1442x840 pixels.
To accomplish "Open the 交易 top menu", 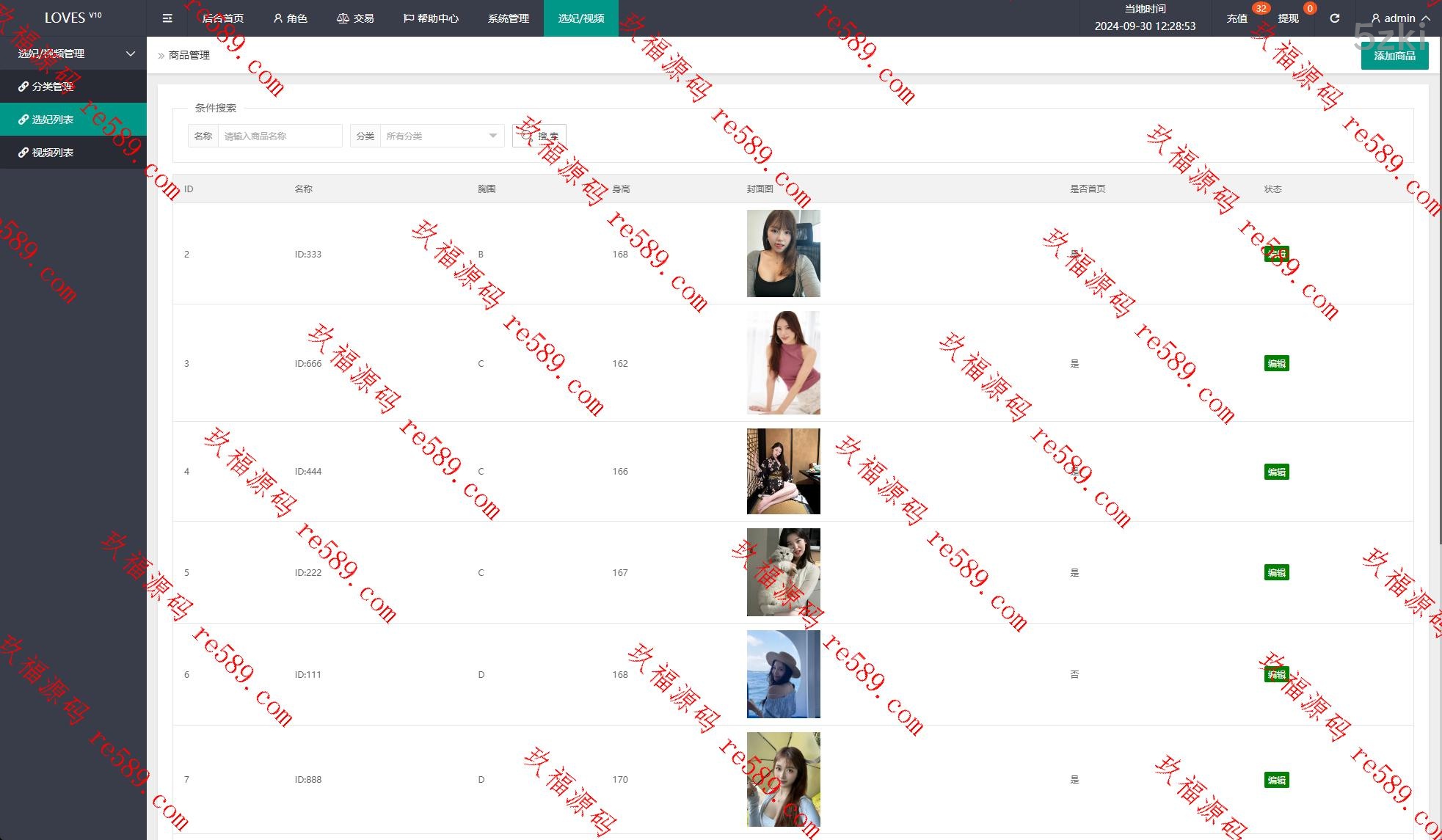I will [355, 18].
